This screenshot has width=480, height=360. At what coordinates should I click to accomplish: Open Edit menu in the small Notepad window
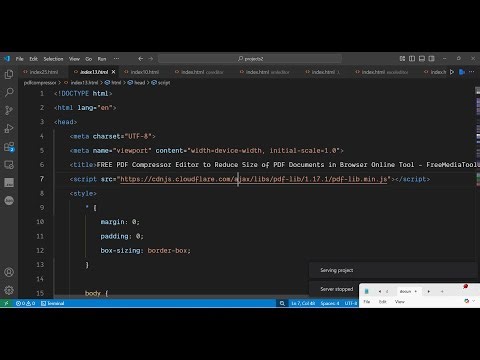coord(383,302)
